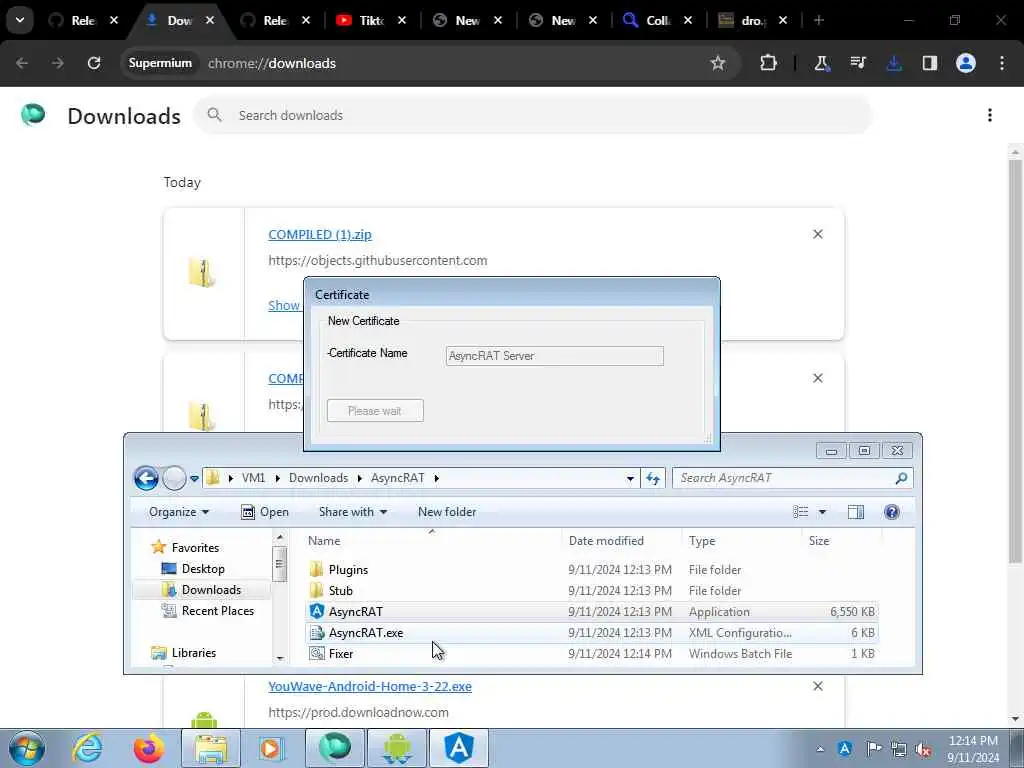
Task: Refresh the AsyncRAT folder view
Action: coord(653,478)
